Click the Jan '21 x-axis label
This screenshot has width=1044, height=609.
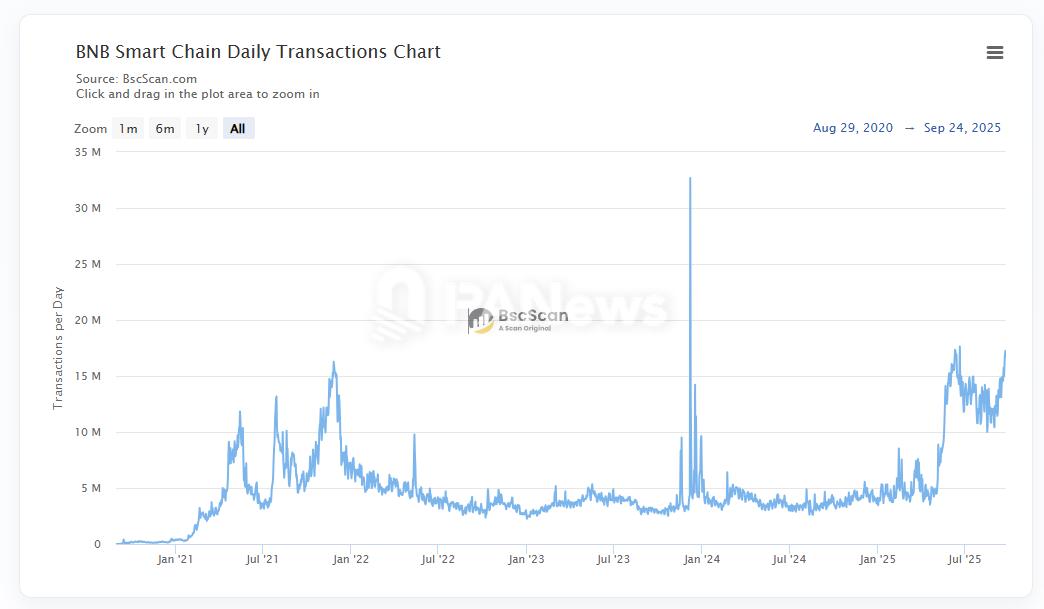[175, 559]
